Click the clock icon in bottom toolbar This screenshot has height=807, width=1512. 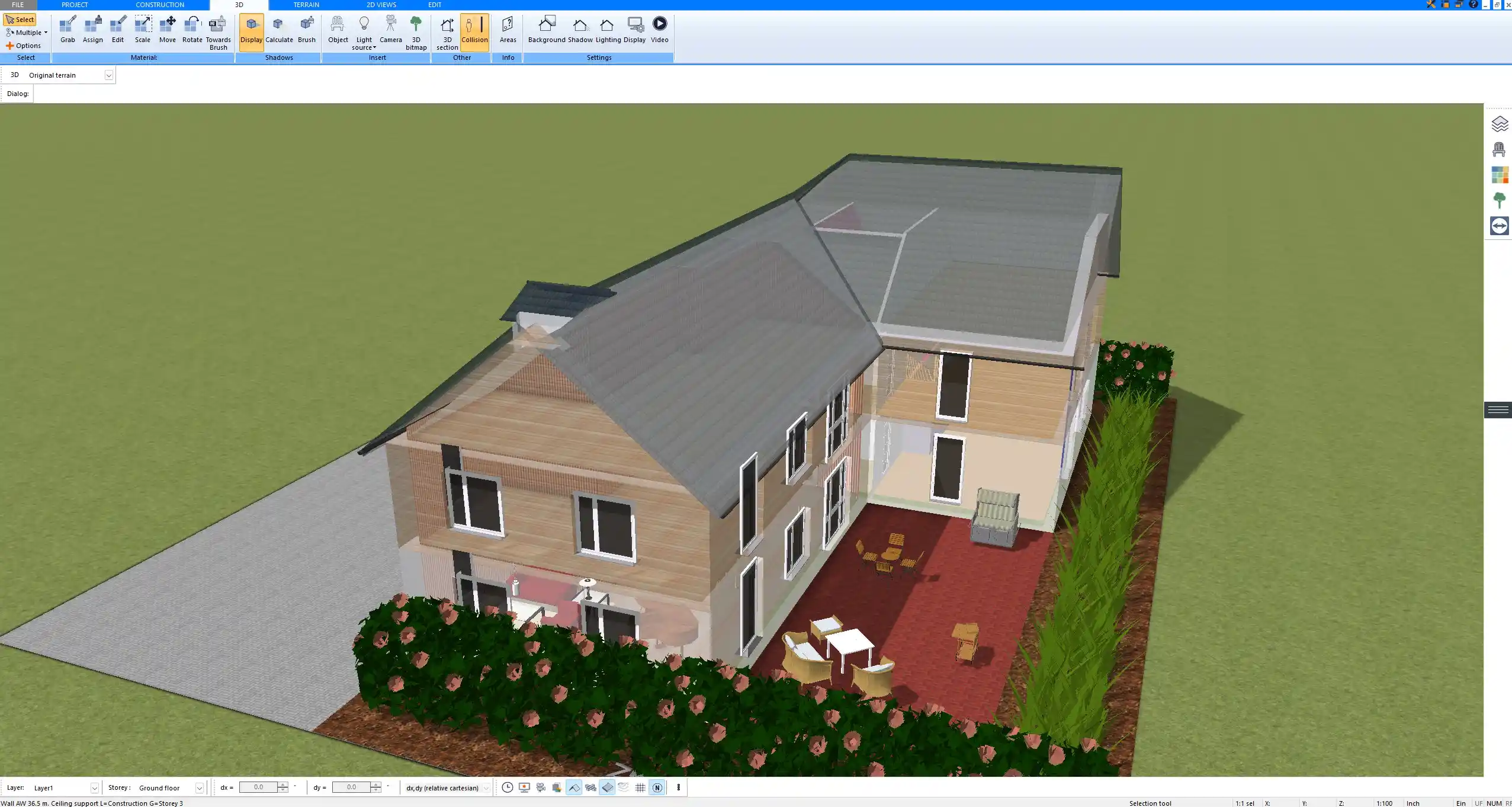(x=508, y=787)
